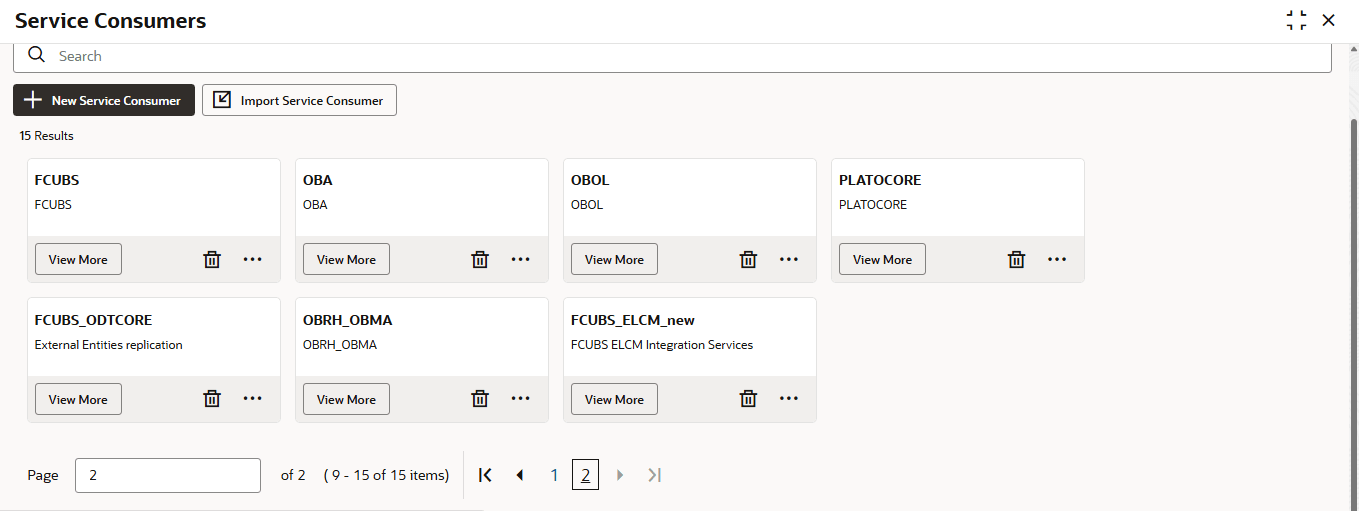Go to previous page arrow
The height and width of the screenshot is (511, 1359).
tap(520, 475)
